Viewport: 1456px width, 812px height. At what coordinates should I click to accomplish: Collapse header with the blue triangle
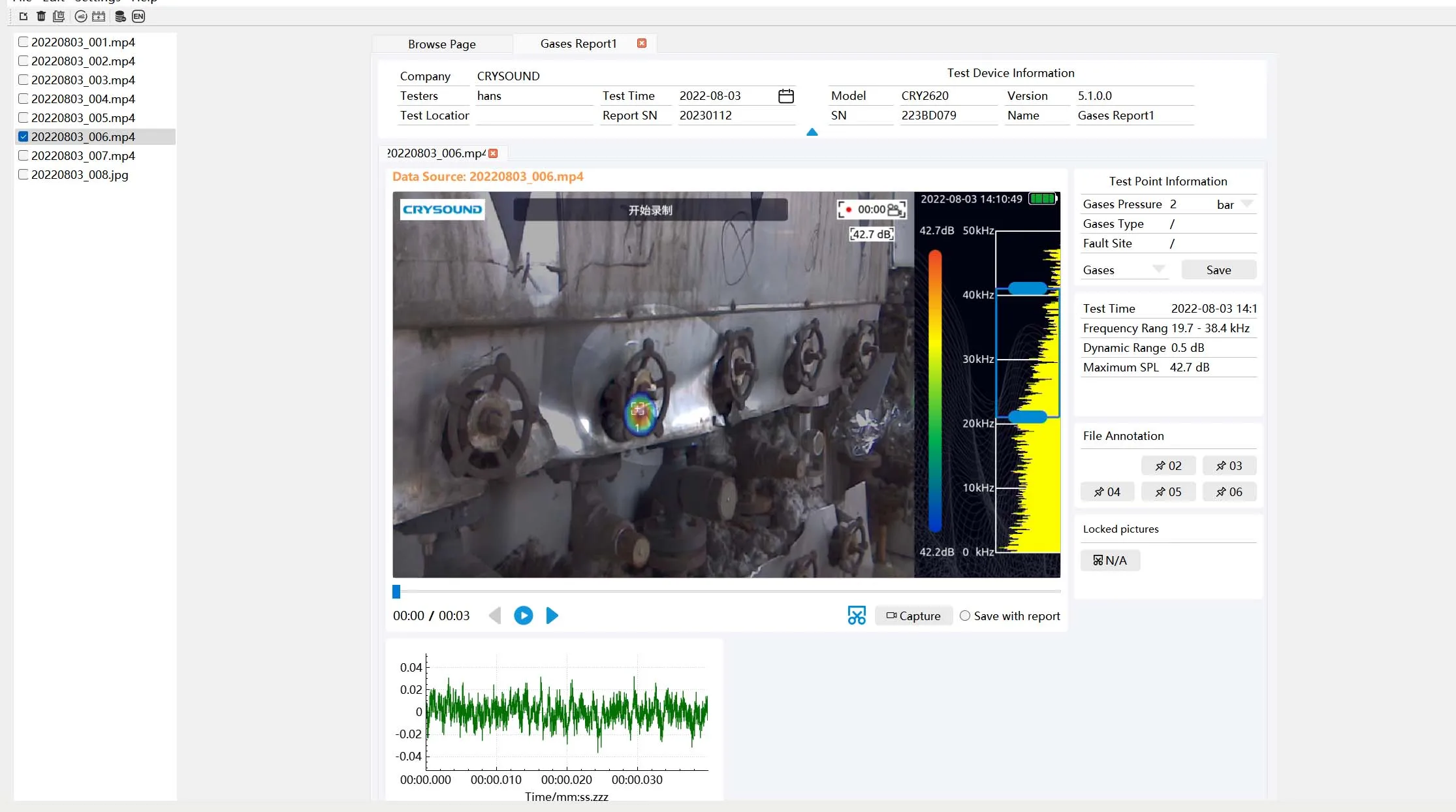(812, 132)
